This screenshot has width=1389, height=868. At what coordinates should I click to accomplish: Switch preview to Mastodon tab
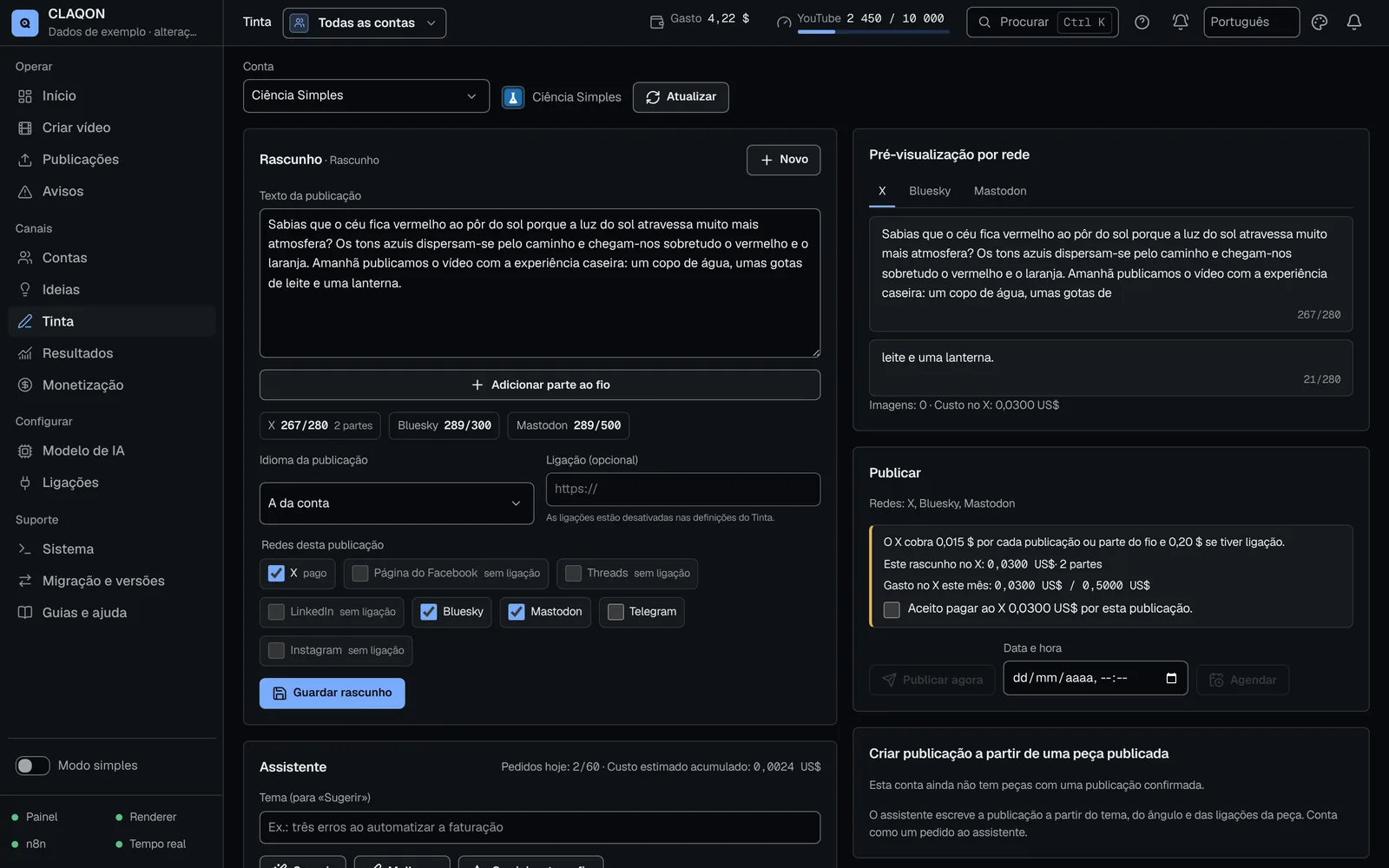click(x=1000, y=191)
